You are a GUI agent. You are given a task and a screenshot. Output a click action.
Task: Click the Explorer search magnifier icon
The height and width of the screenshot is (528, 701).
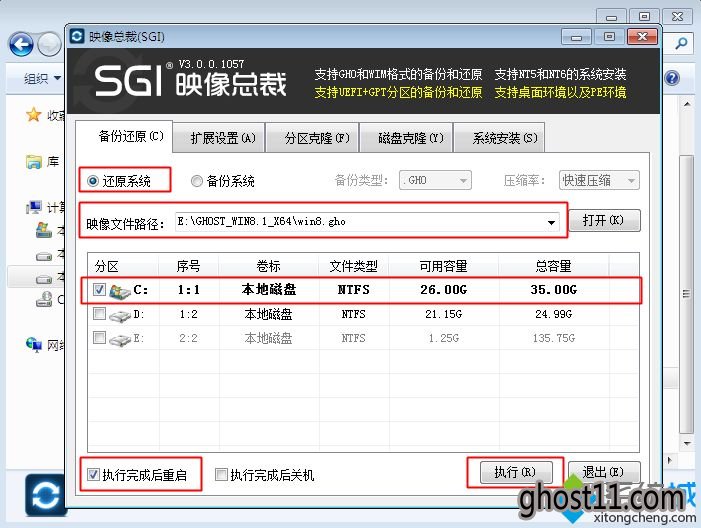click(x=681, y=43)
